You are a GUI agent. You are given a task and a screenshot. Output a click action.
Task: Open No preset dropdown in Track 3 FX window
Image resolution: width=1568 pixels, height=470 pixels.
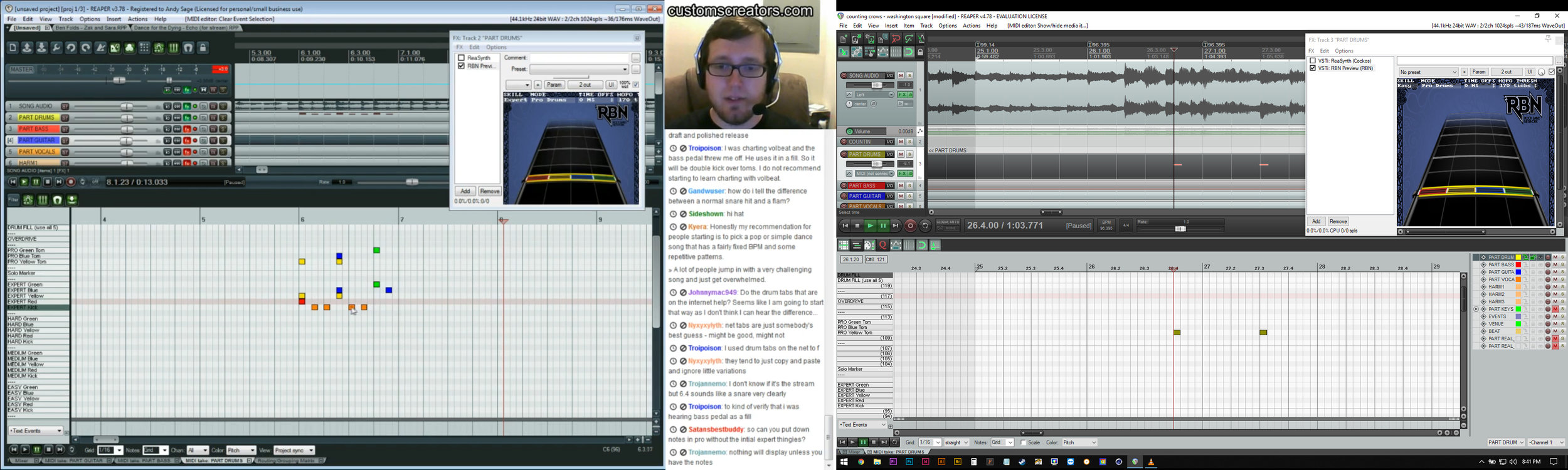(1429, 72)
